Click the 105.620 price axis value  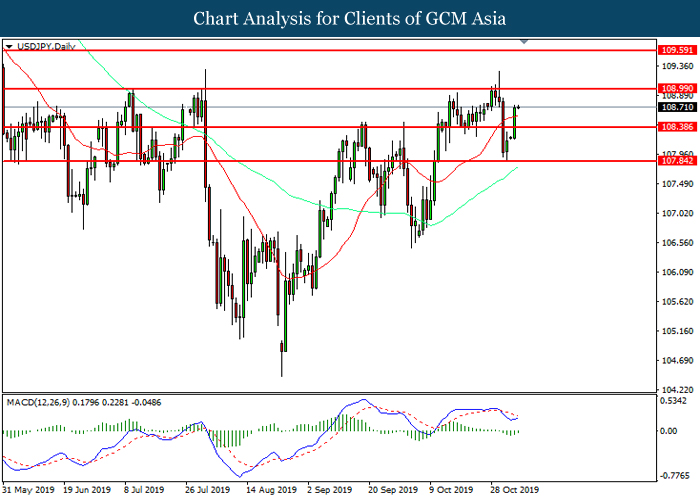pos(677,302)
